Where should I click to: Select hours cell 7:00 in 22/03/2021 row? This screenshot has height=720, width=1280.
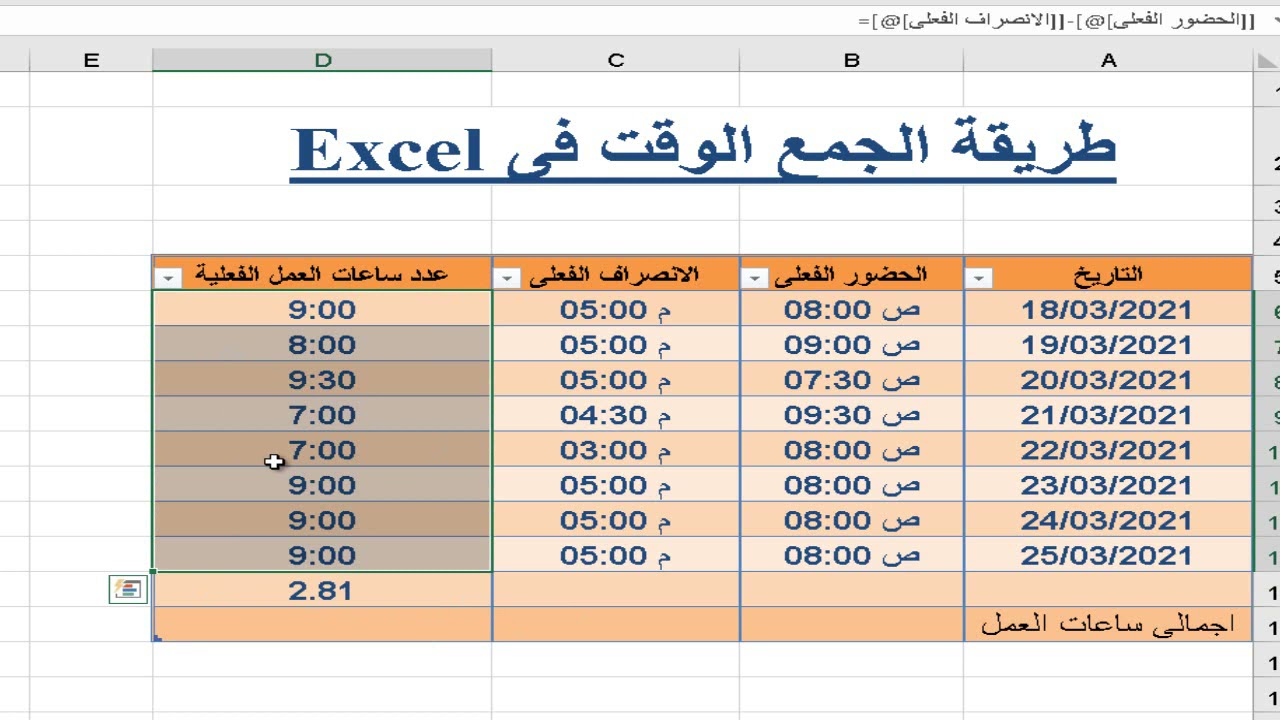(x=322, y=449)
